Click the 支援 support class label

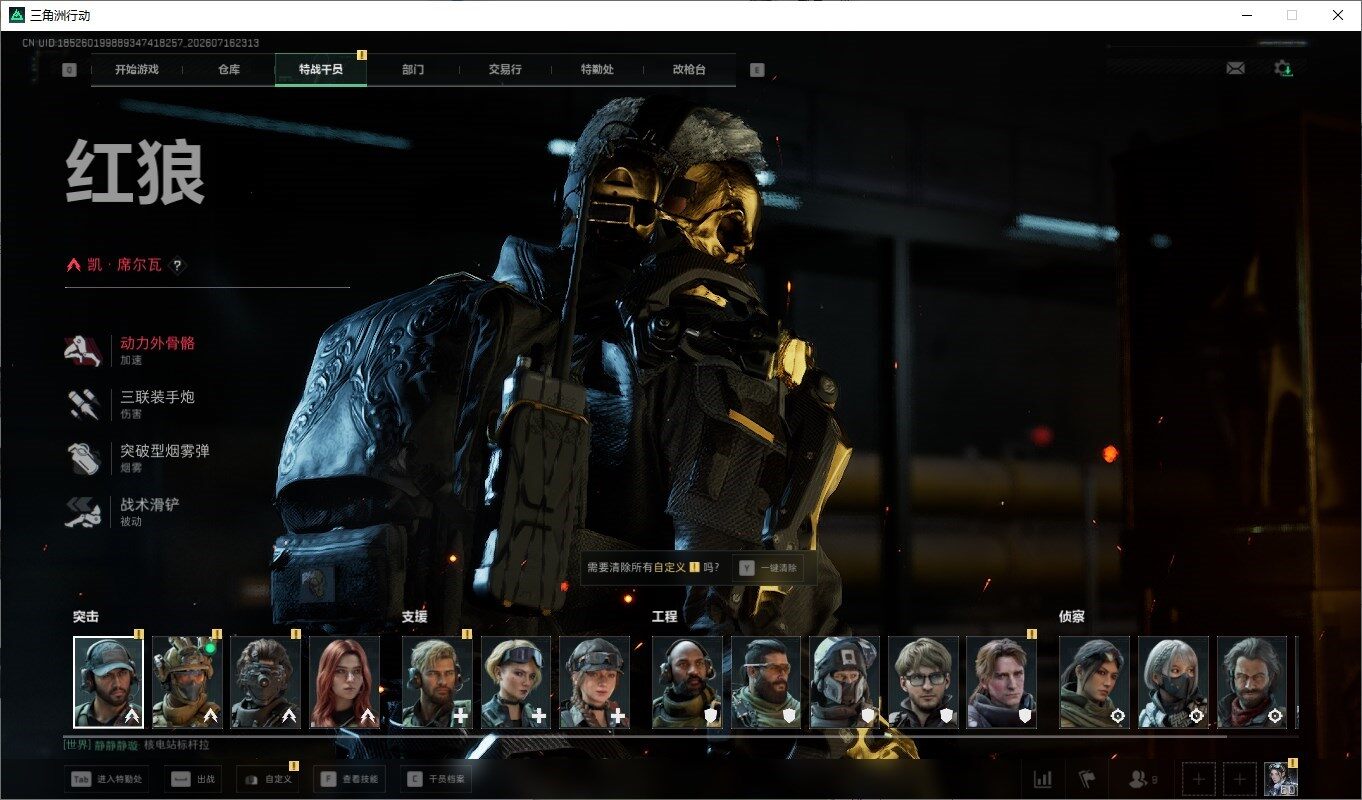tap(415, 617)
